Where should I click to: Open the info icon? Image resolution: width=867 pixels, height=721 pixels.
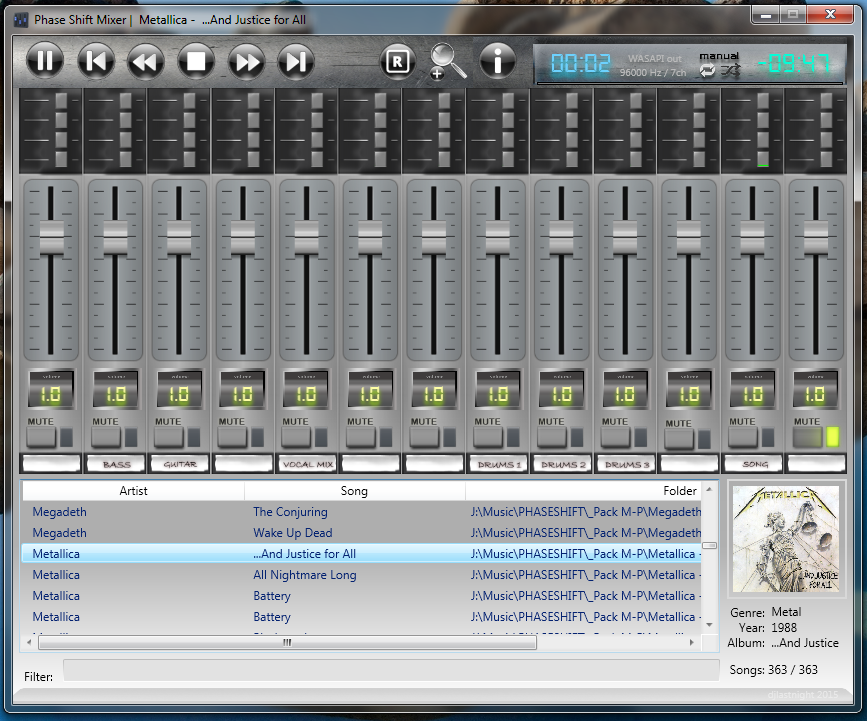click(x=498, y=60)
